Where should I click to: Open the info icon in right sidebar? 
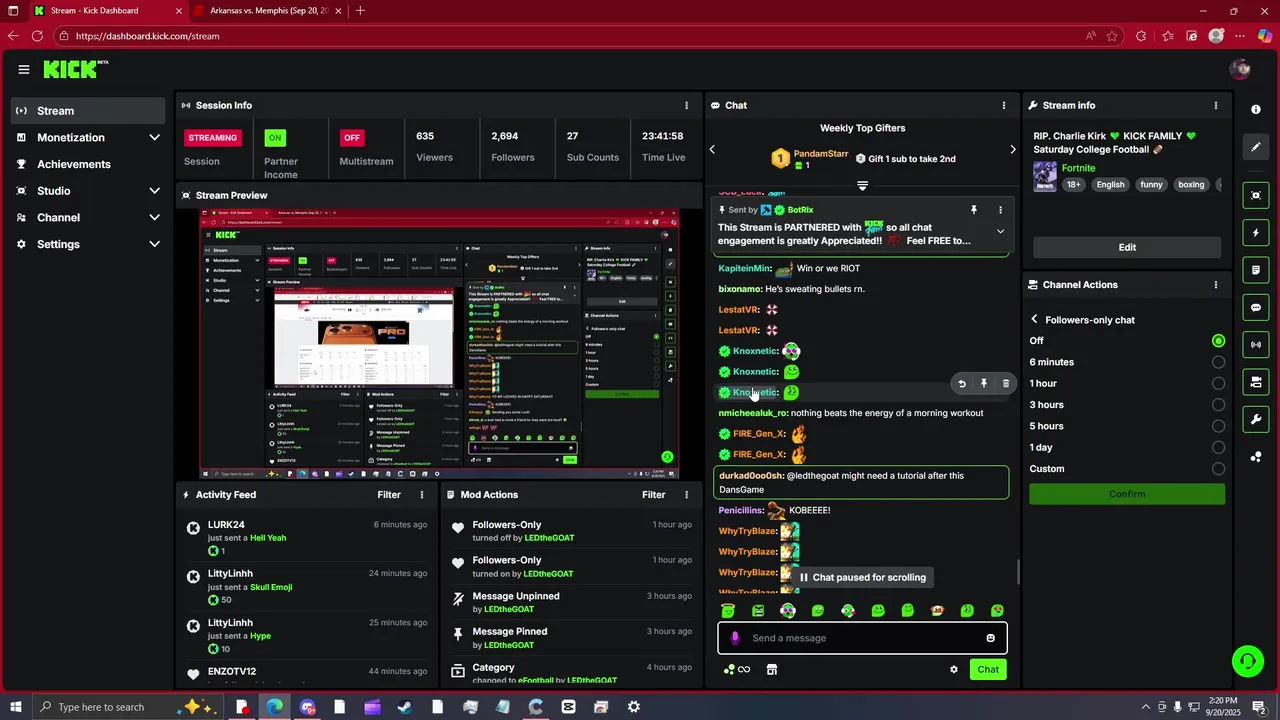[x=1256, y=109]
